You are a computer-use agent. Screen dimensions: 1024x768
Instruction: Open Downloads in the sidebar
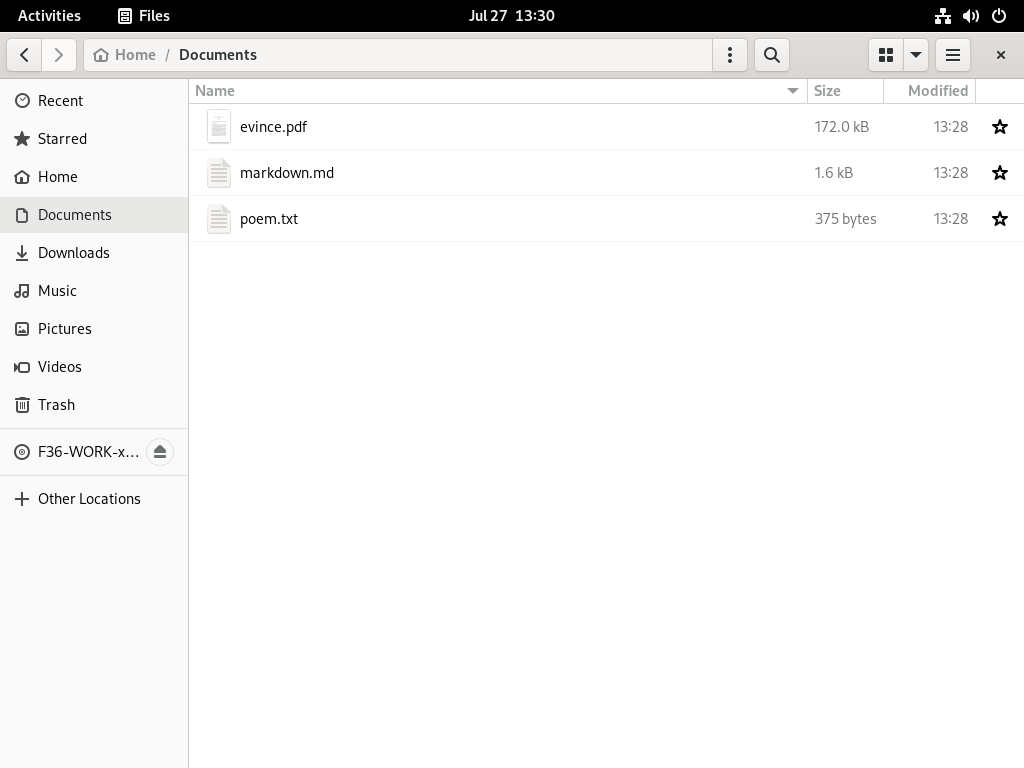[94, 253]
